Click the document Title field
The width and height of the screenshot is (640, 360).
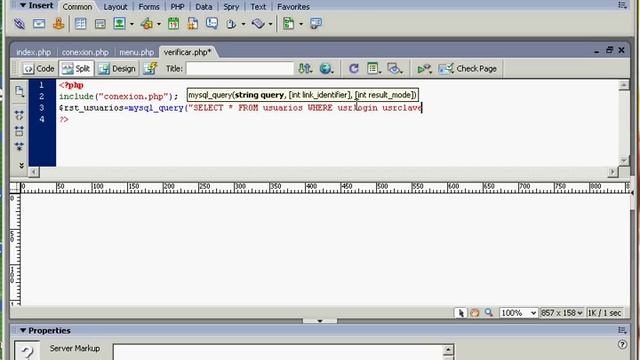pos(240,69)
